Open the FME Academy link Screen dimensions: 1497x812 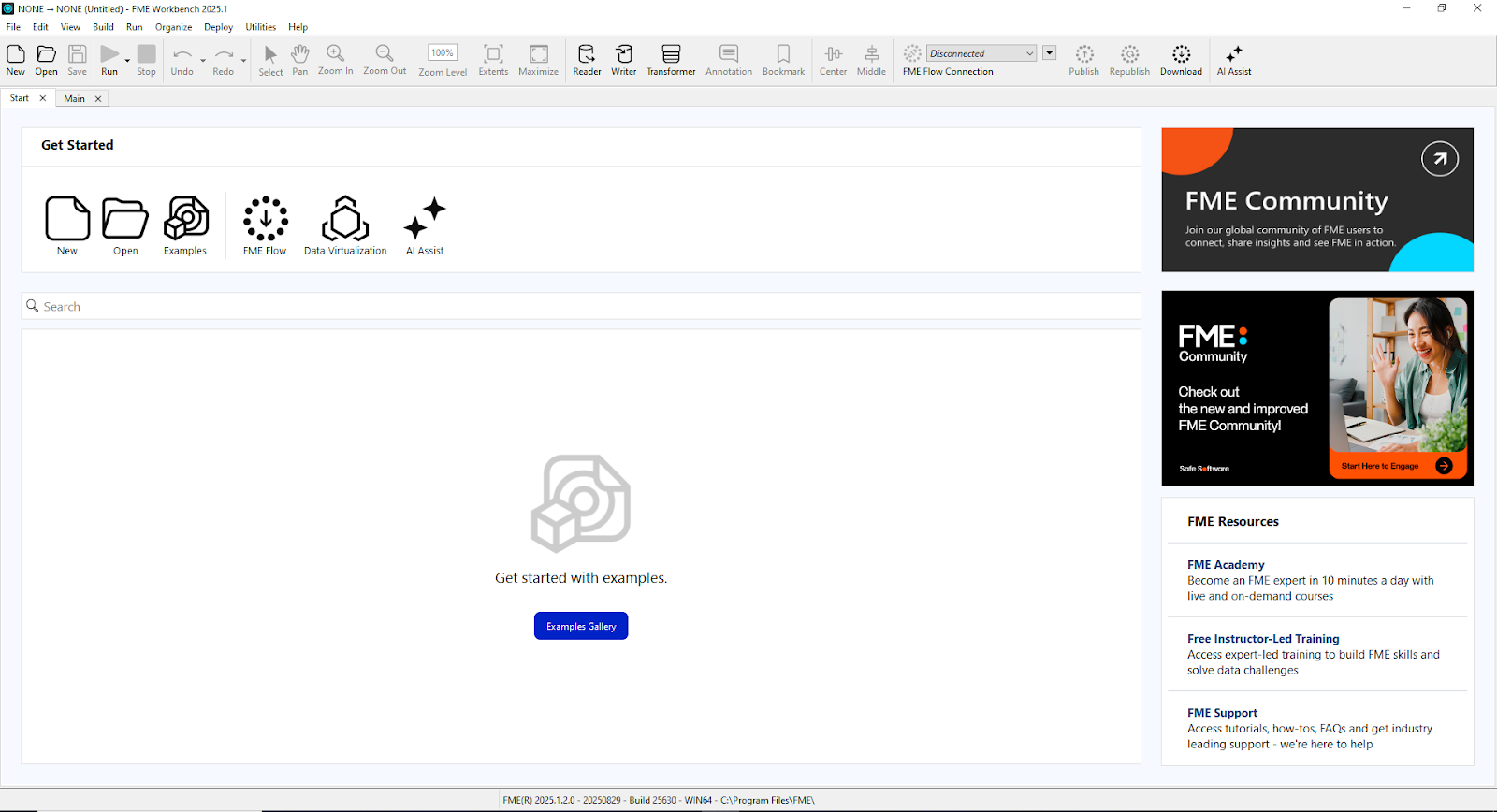click(x=1226, y=564)
